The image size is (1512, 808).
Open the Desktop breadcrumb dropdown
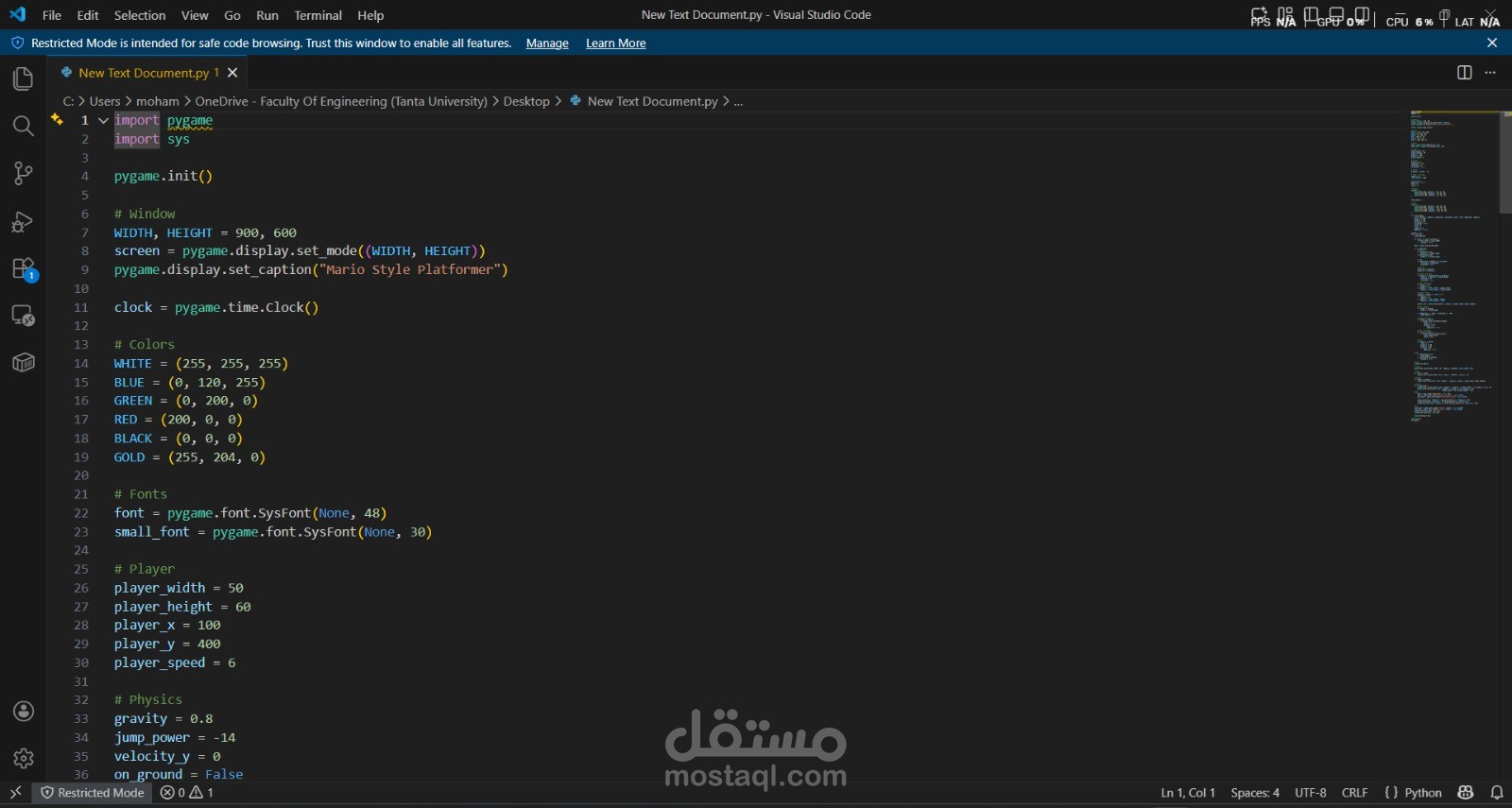(x=526, y=101)
